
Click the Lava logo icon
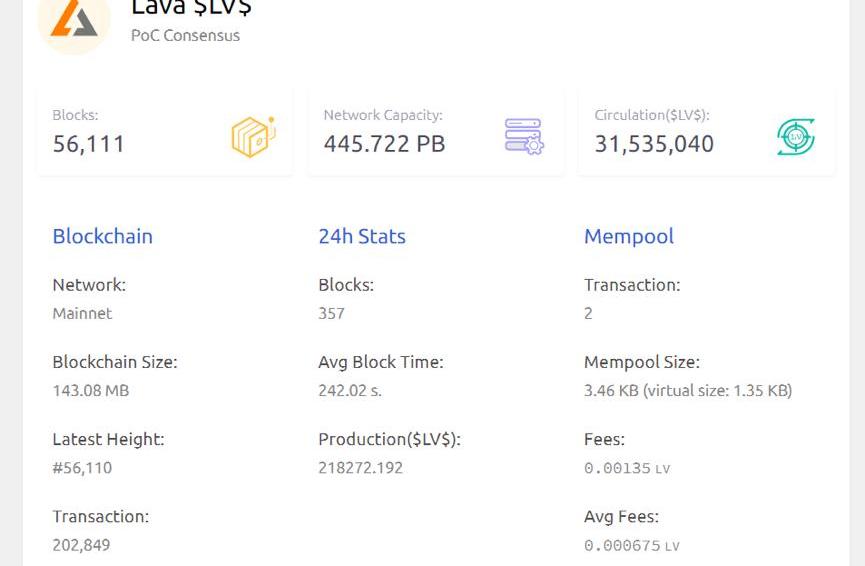coord(74,22)
